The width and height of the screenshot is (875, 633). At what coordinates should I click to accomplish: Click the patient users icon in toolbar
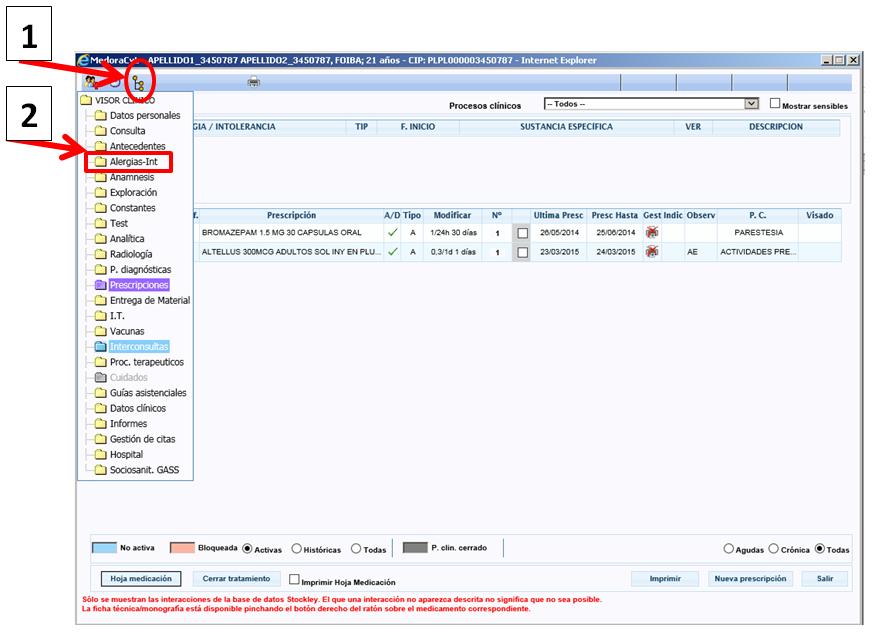pyautogui.click(x=91, y=82)
